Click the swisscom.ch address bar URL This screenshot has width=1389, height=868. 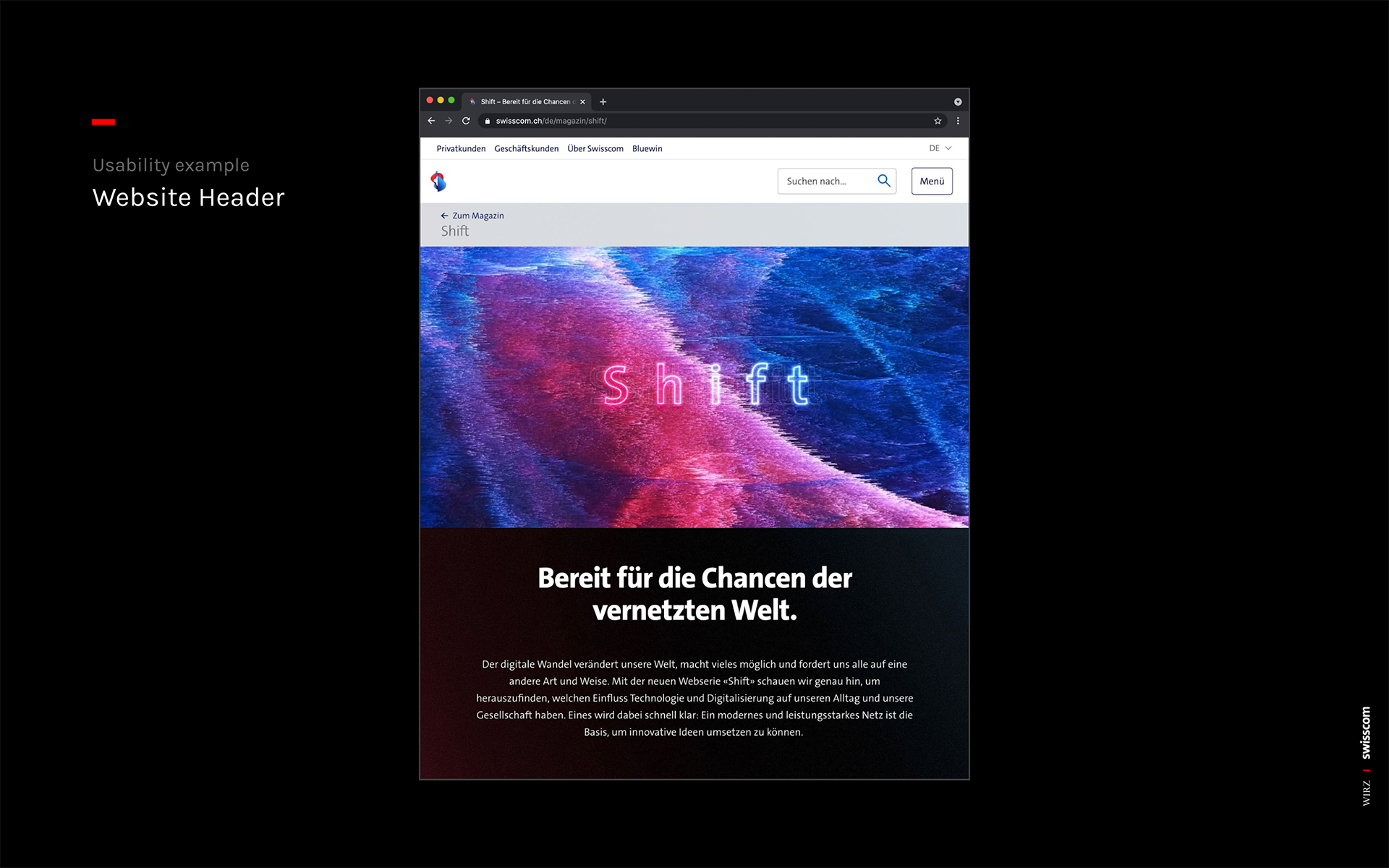(x=551, y=121)
